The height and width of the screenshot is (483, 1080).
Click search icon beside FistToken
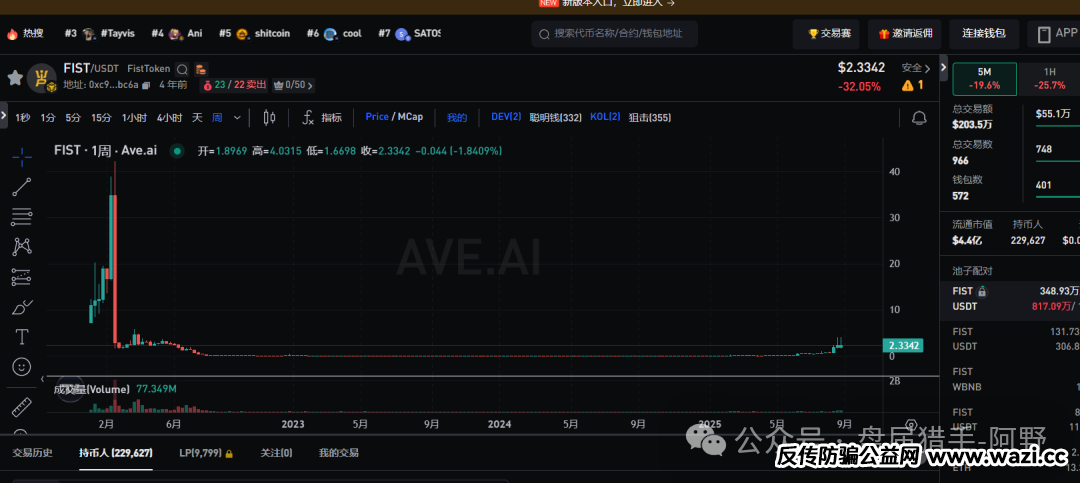[183, 69]
